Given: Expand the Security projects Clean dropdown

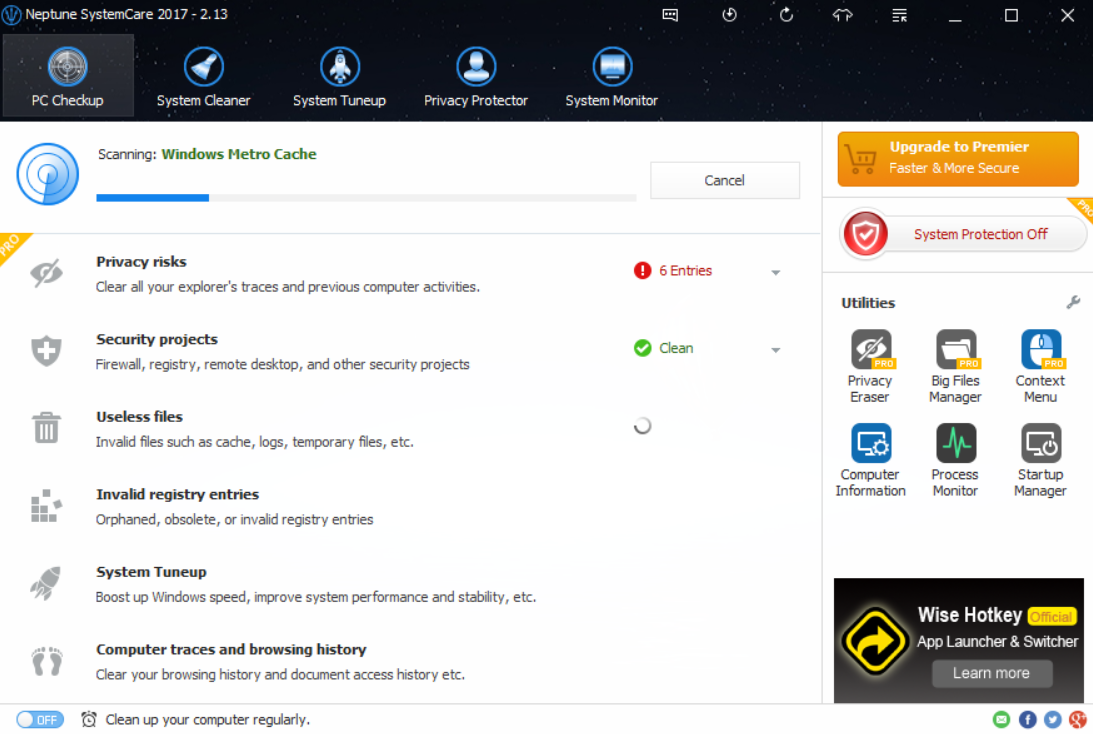Looking at the screenshot, I should tap(776, 350).
